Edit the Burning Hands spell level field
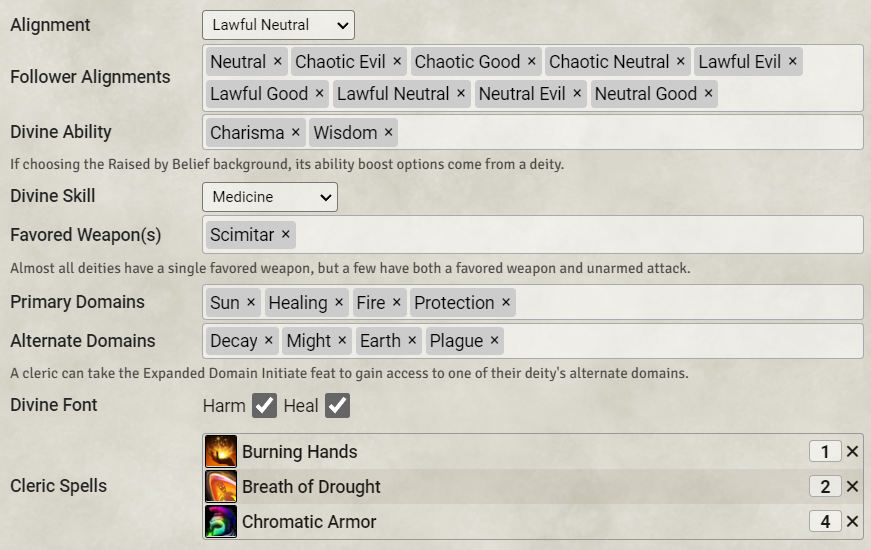The width and height of the screenshot is (871, 550). tap(825, 452)
